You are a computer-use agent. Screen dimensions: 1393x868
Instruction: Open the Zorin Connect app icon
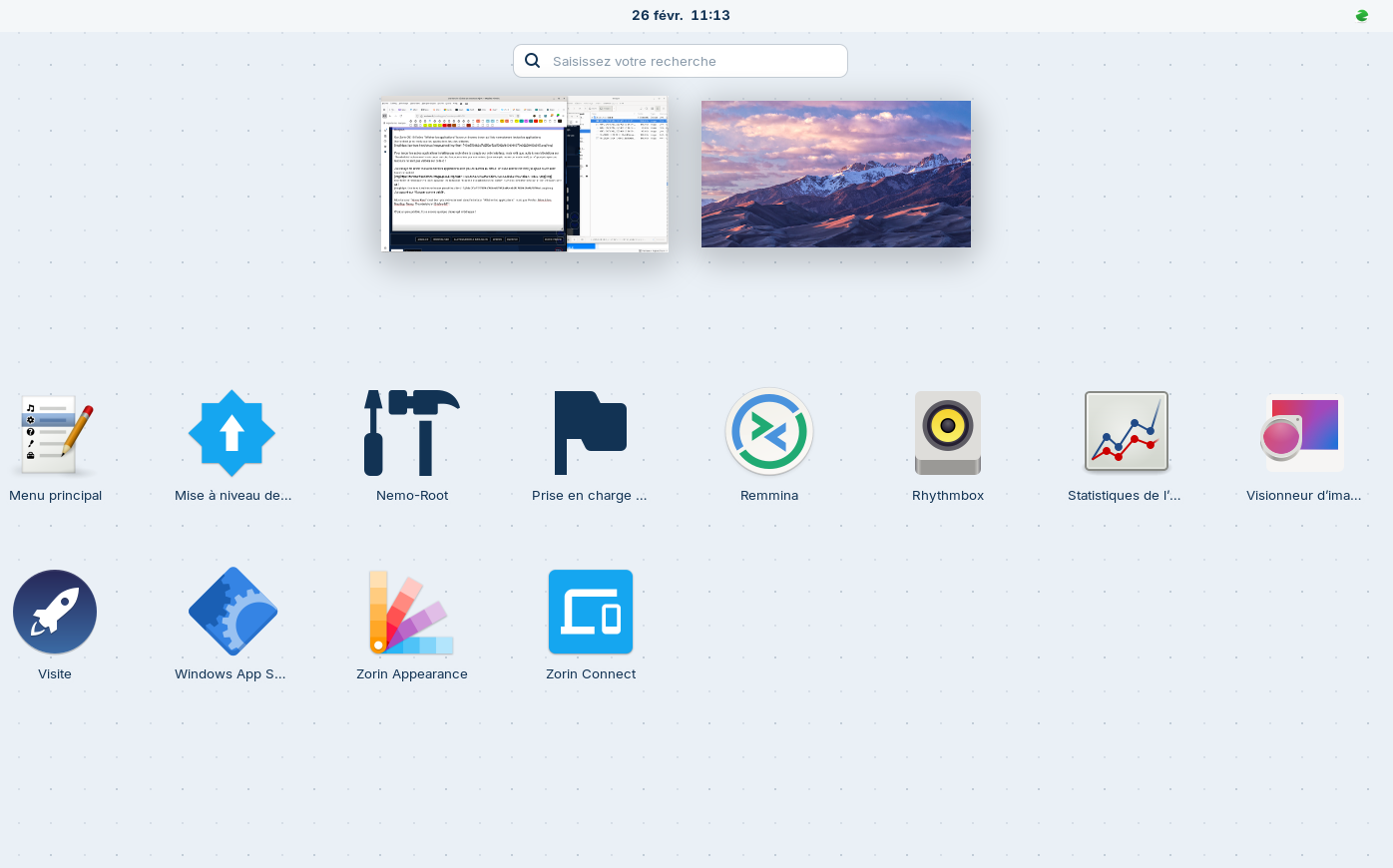point(590,613)
